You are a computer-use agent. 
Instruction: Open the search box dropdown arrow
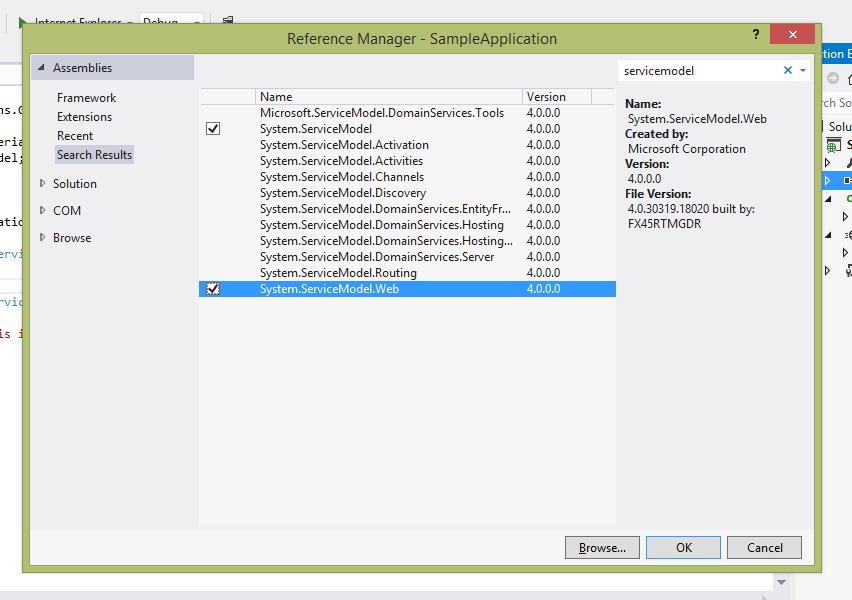[x=803, y=71]
